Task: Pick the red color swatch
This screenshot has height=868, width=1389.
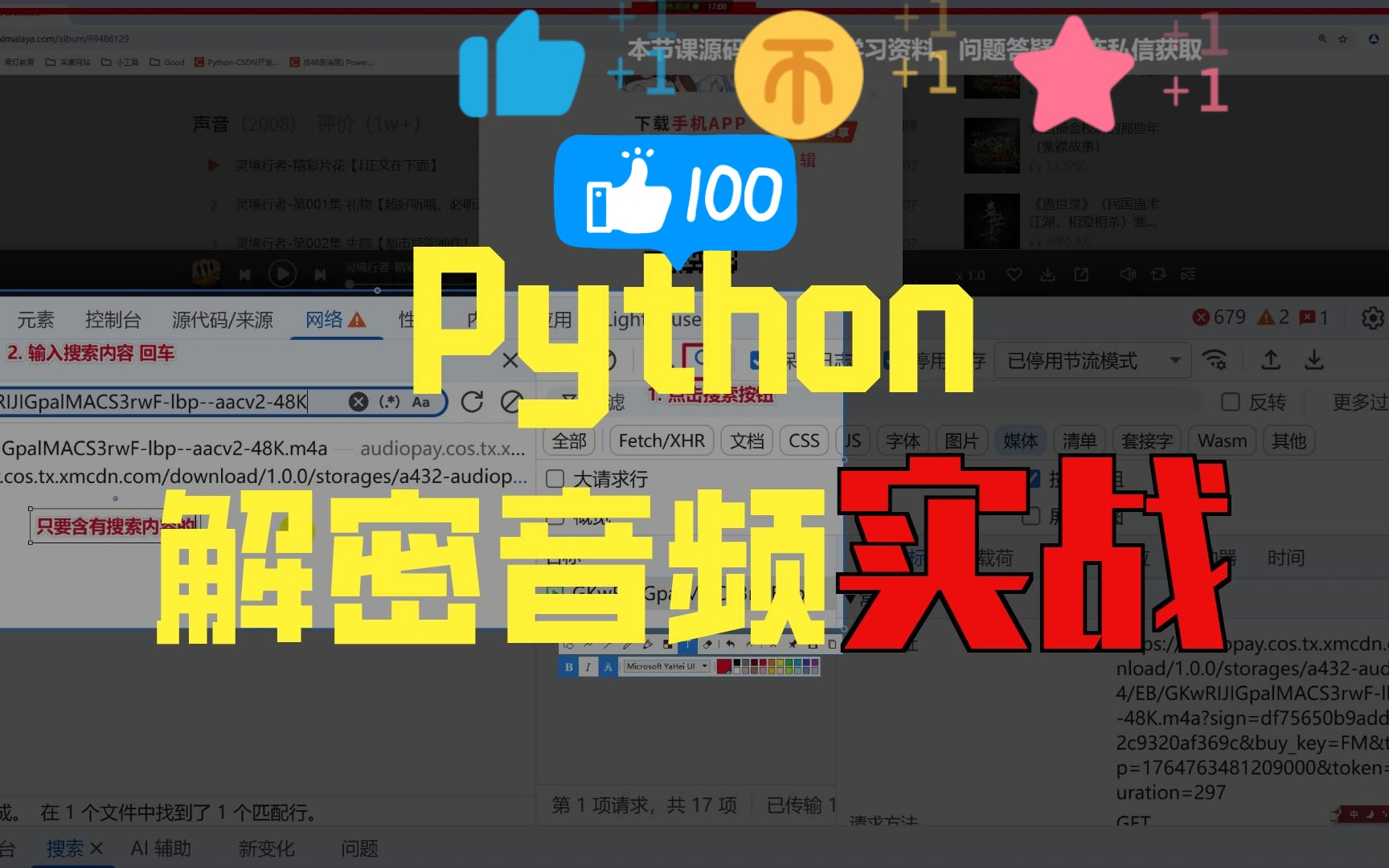Action: (723, 666)
